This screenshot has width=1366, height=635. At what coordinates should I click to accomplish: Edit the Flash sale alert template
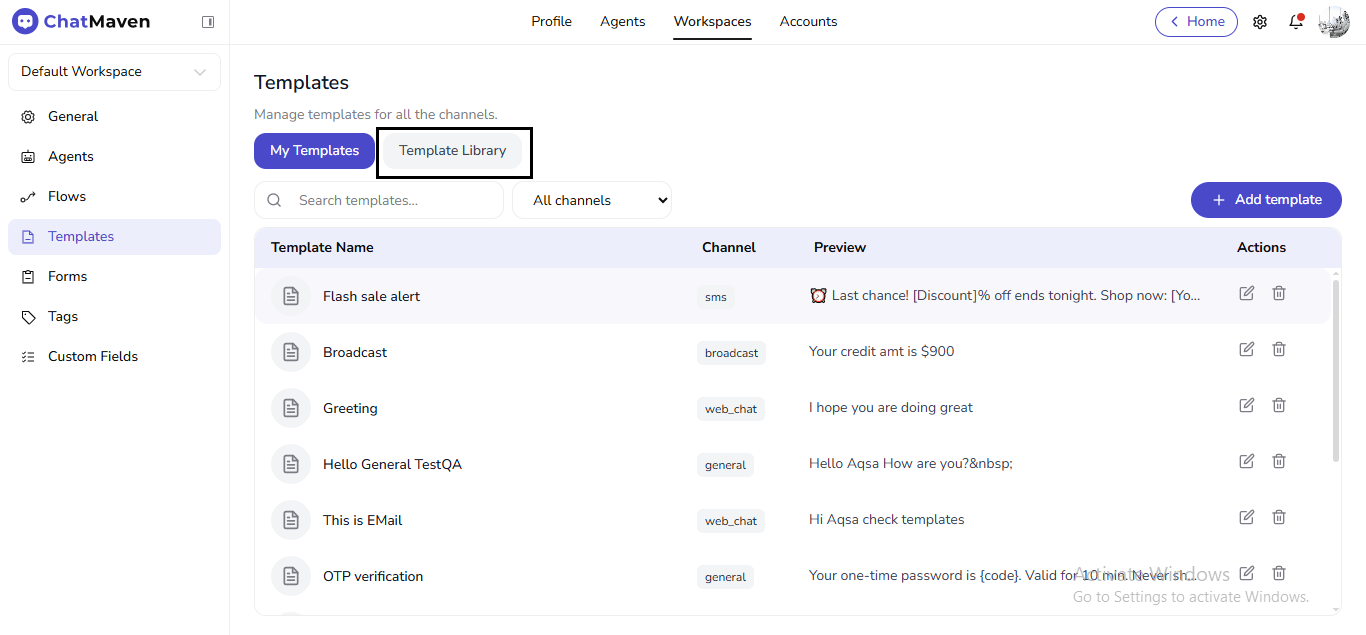[x=1246, y=293]
